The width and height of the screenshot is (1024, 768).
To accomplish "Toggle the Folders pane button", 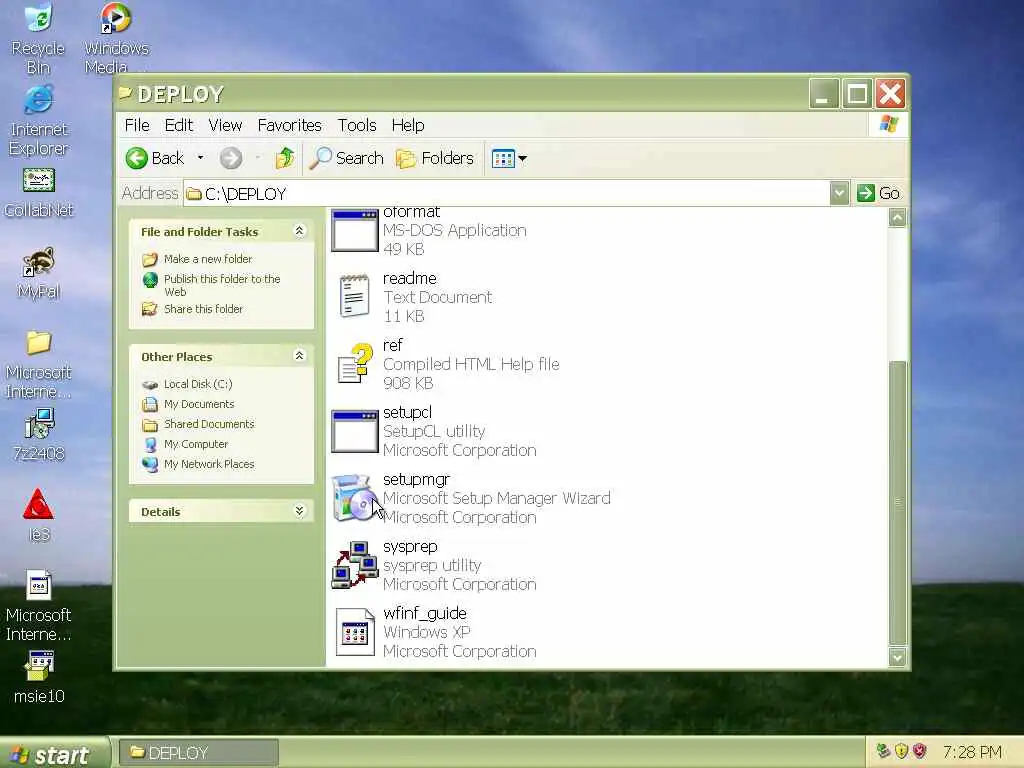I will (435, 158).
